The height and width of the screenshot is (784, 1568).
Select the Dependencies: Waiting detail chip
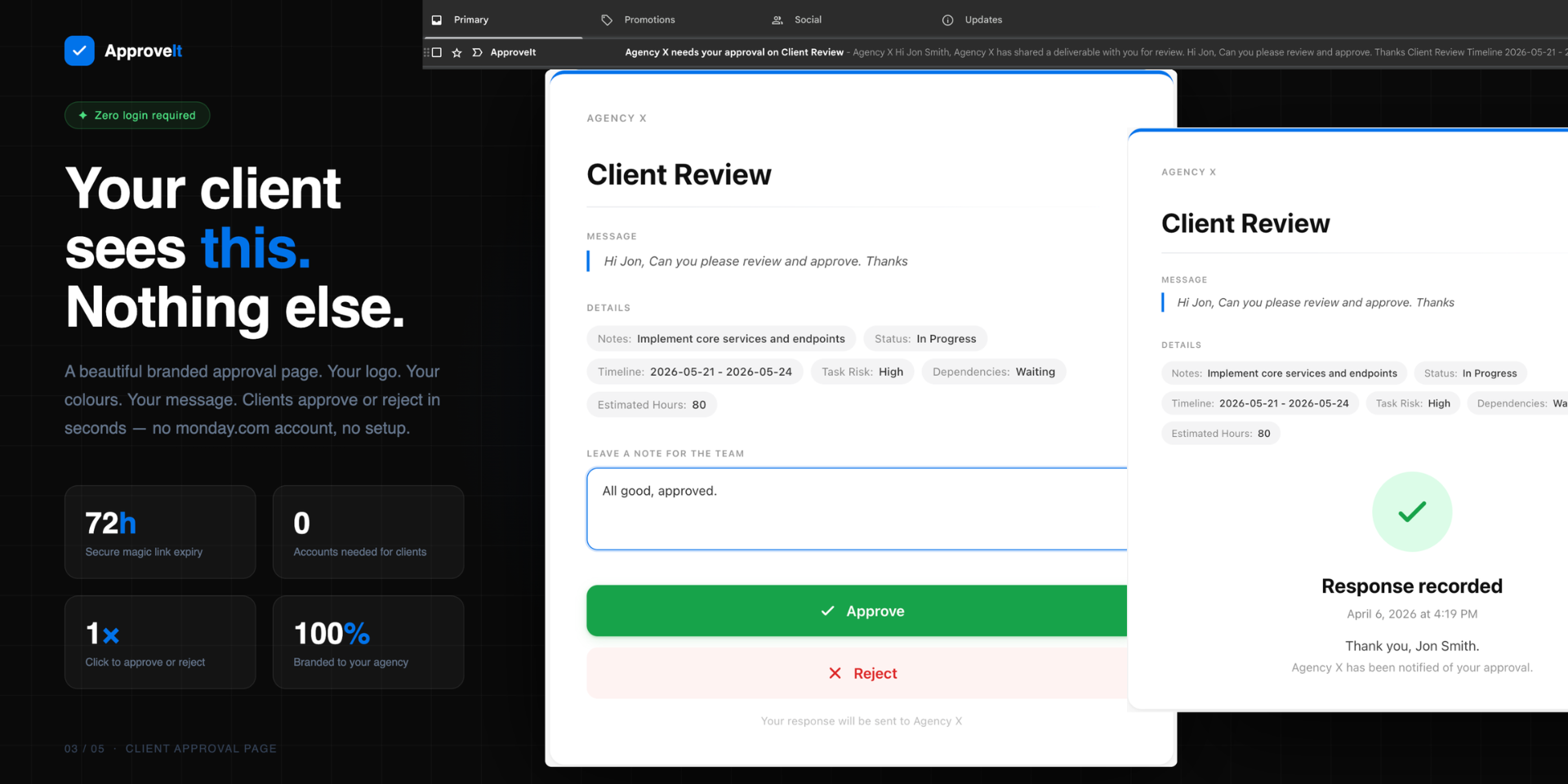(x=993, y=372)
